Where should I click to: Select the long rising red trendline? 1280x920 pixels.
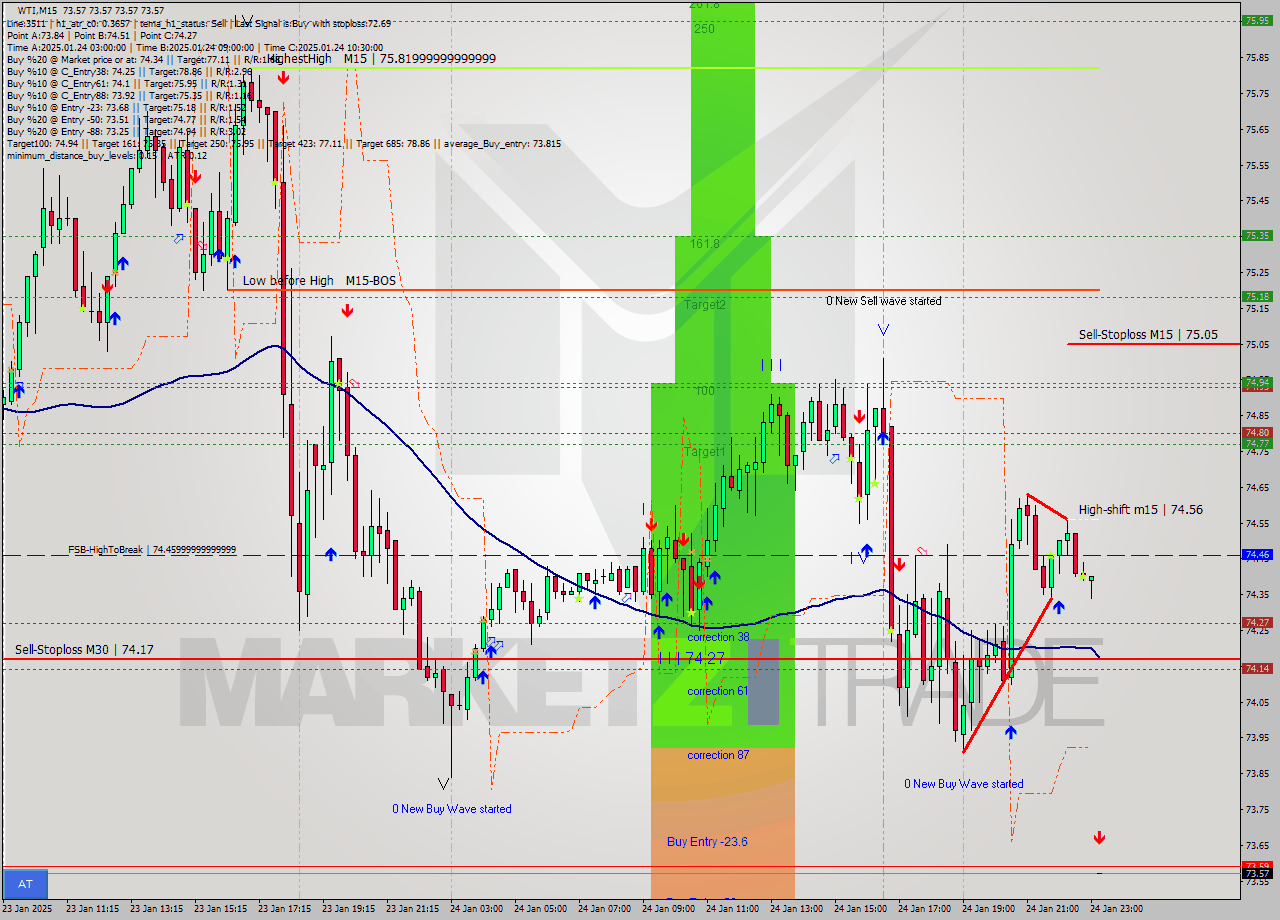1007,675
